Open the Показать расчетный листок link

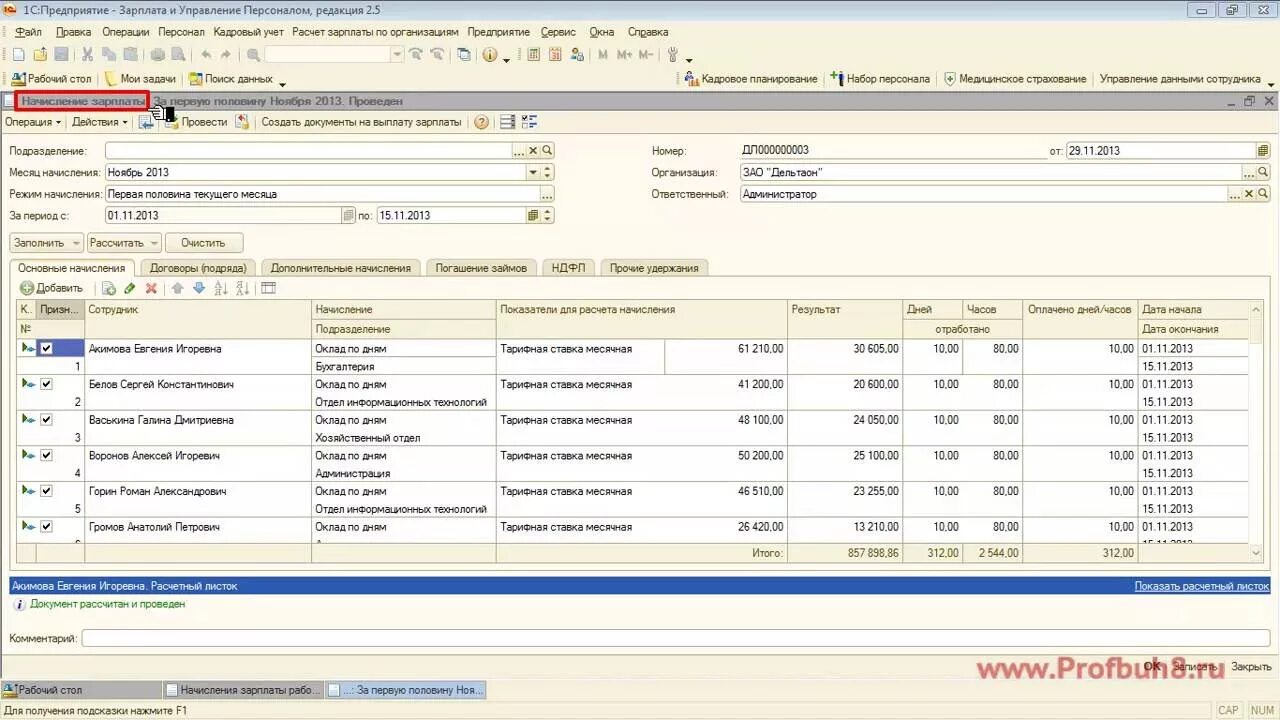click(1202, 586)
